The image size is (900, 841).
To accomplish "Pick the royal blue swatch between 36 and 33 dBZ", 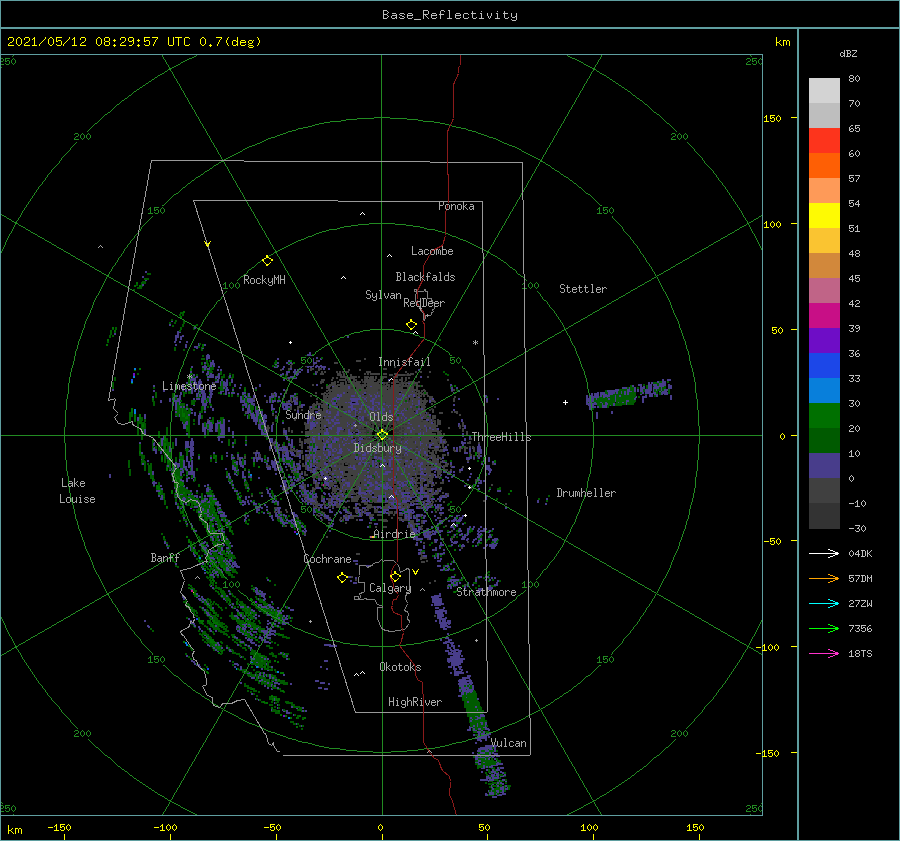I will [824, 366].
